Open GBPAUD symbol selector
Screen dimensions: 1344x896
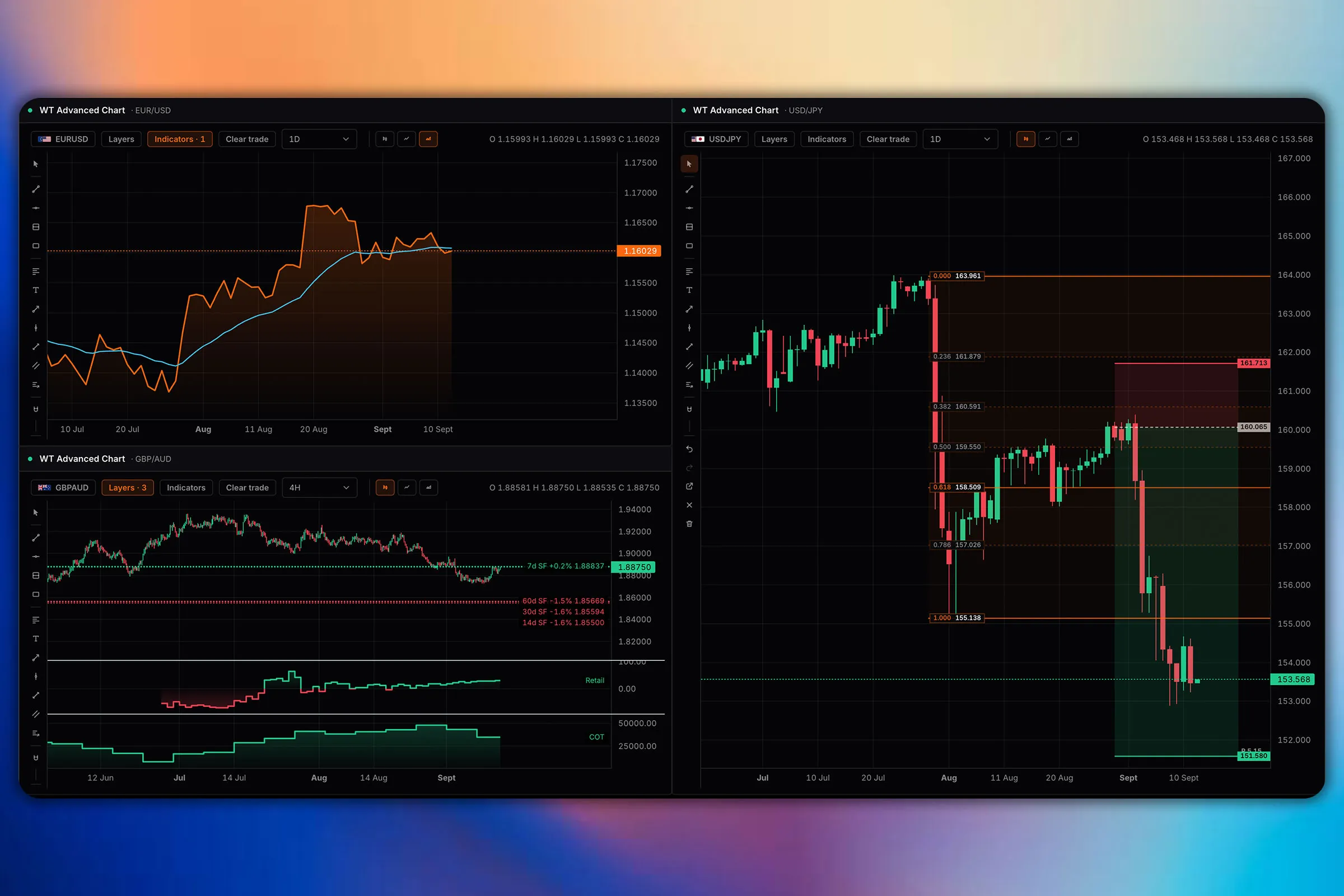click(x=63, y=487)
